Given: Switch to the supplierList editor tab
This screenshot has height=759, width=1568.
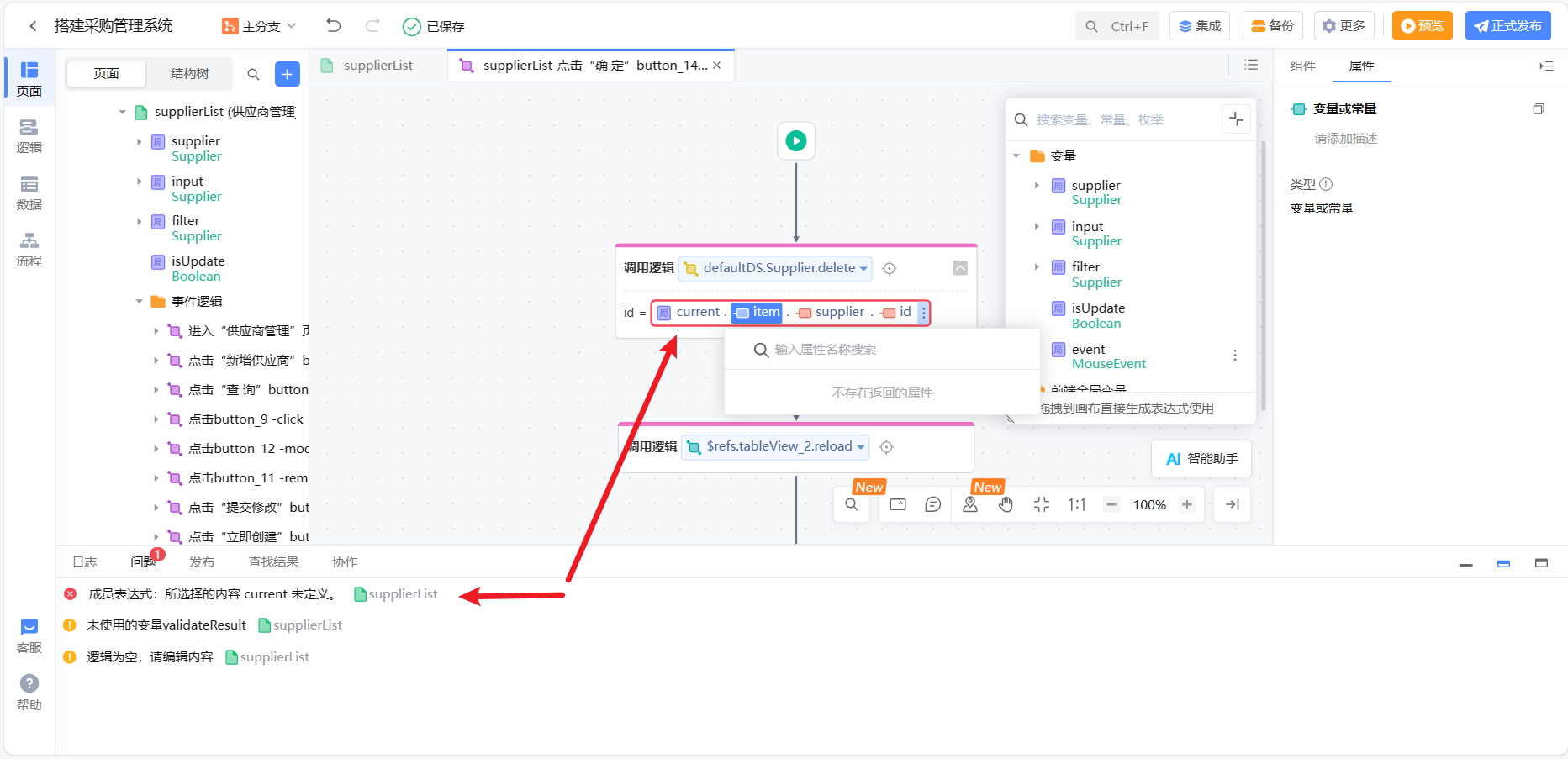Looking at the screenshot, I should [378, 66].
